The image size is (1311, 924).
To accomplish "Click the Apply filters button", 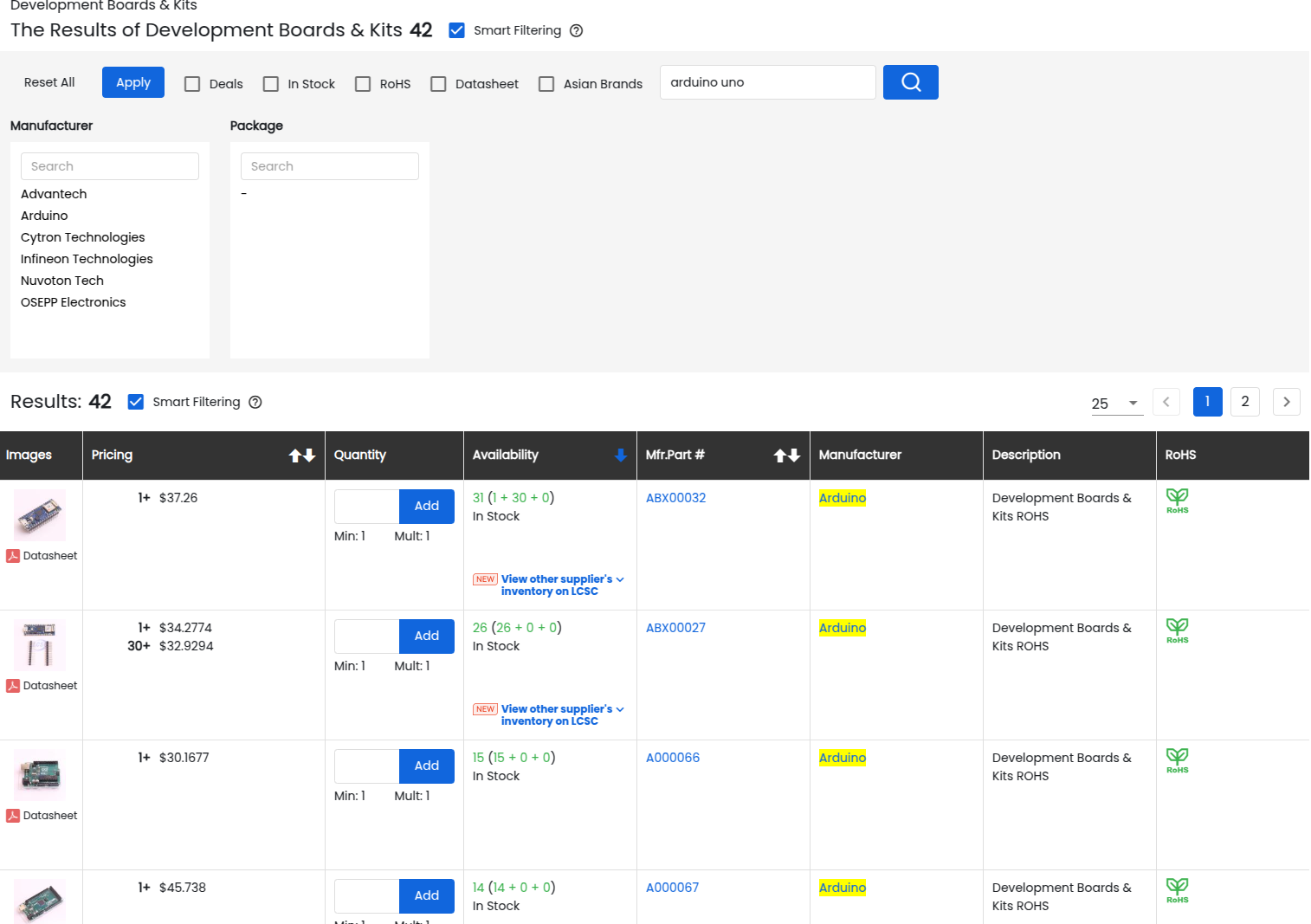I will pyautogui.click(x=133, y=82).
